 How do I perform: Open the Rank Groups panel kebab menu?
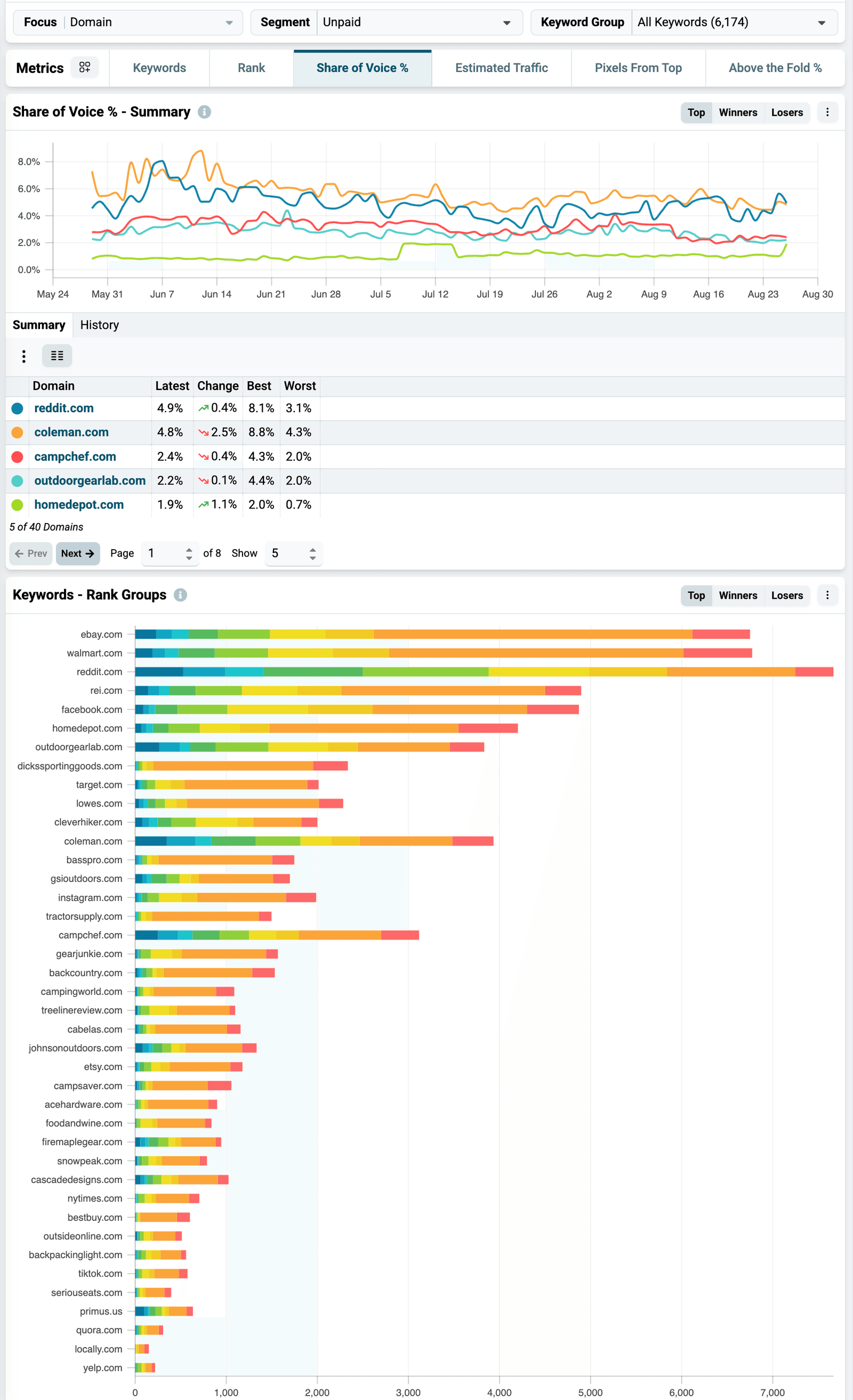pos(827,596)
